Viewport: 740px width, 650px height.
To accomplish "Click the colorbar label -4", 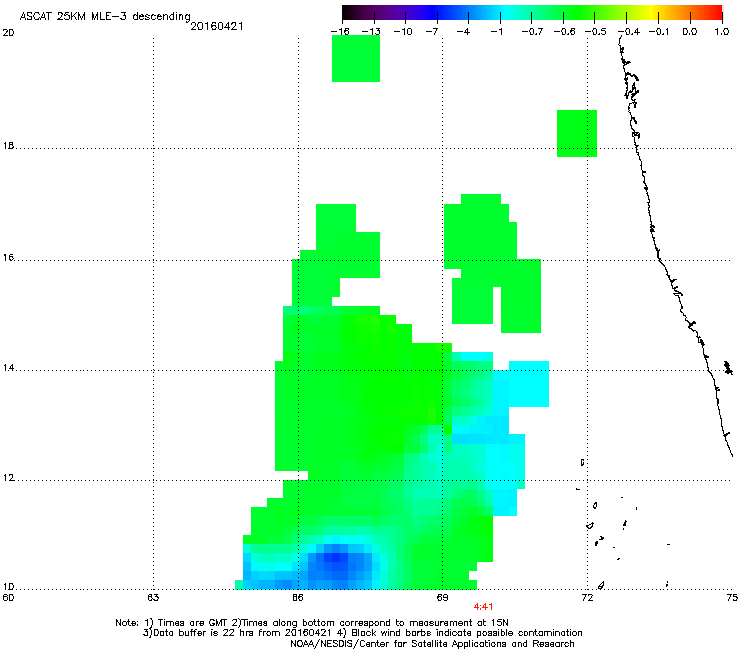I will pyautogui.click(x=463, y=32).
